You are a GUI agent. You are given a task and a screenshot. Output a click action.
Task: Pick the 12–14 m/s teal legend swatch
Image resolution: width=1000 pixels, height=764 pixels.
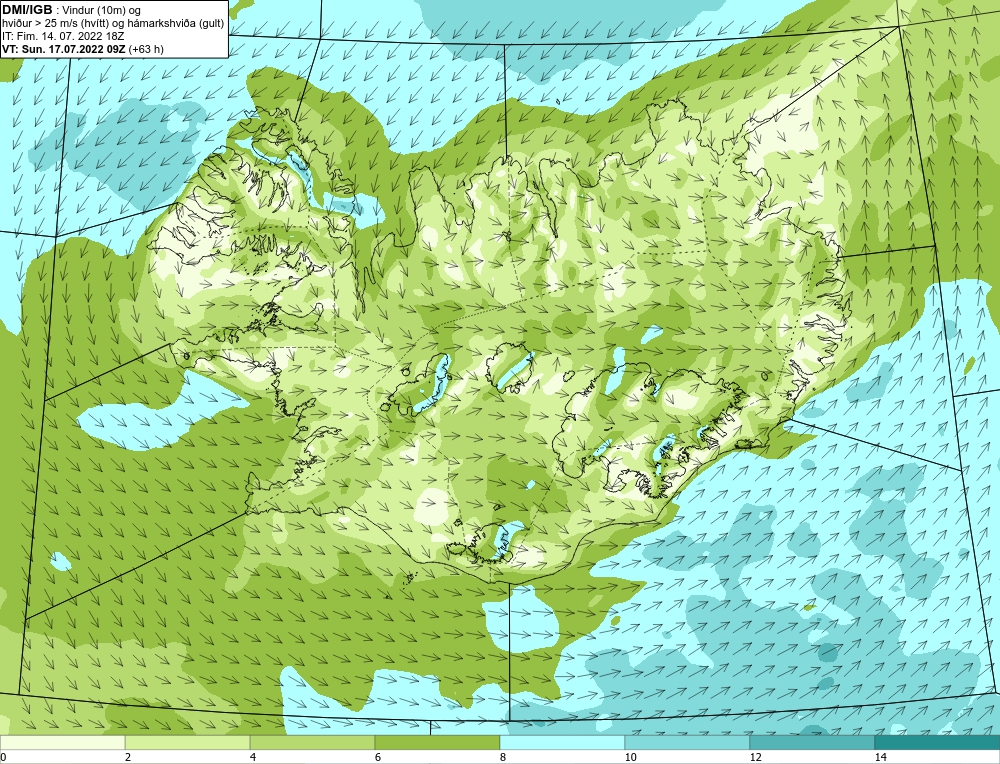pos(812,742)
